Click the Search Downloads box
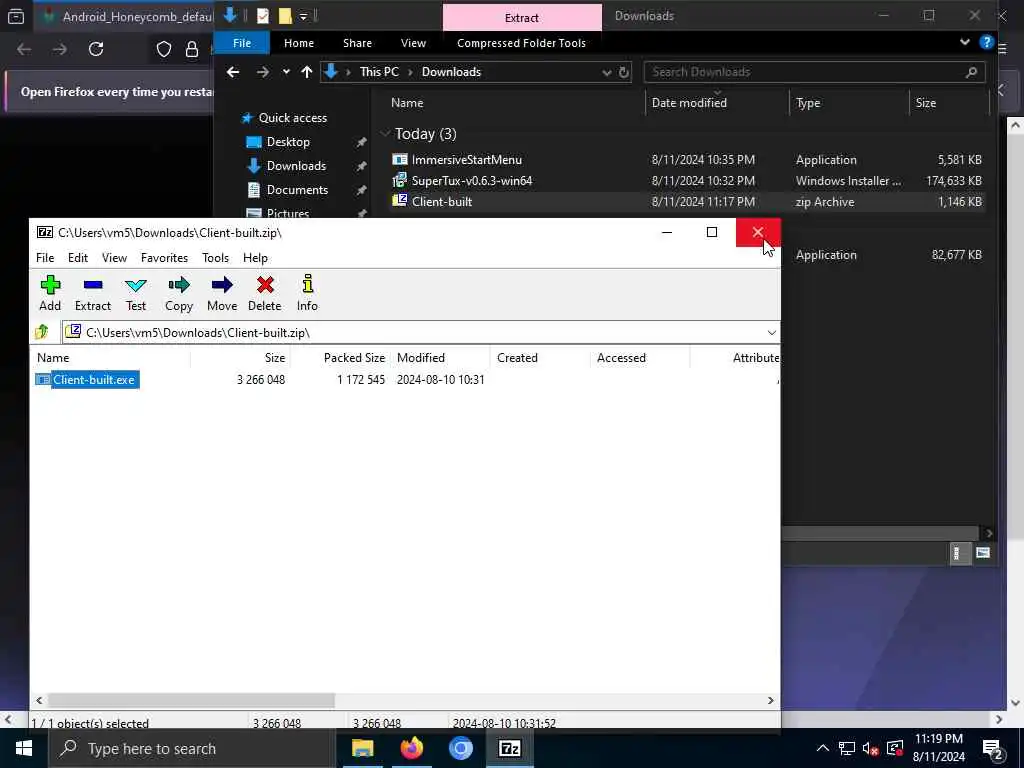Viewport: 1024px width, 768px height. pyautogui.click(x=814, y=72)
